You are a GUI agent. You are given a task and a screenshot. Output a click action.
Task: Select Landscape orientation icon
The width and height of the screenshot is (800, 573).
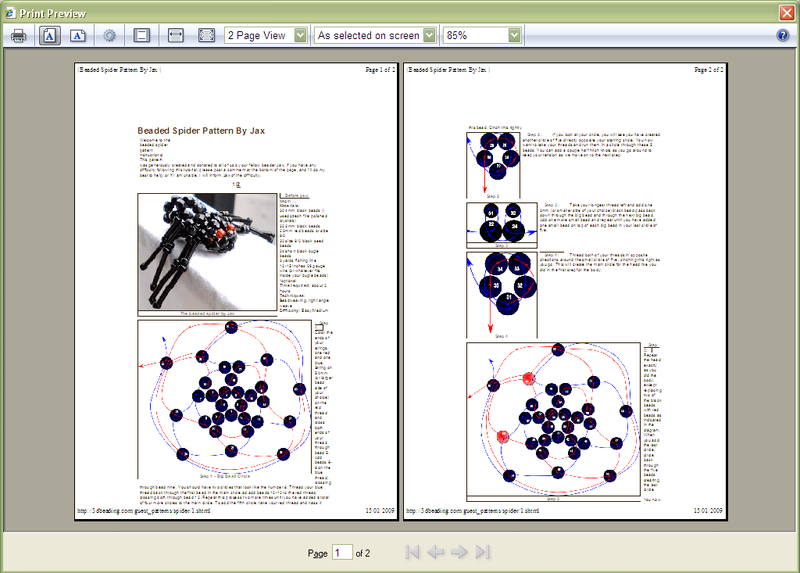click(x=78, y=36)
